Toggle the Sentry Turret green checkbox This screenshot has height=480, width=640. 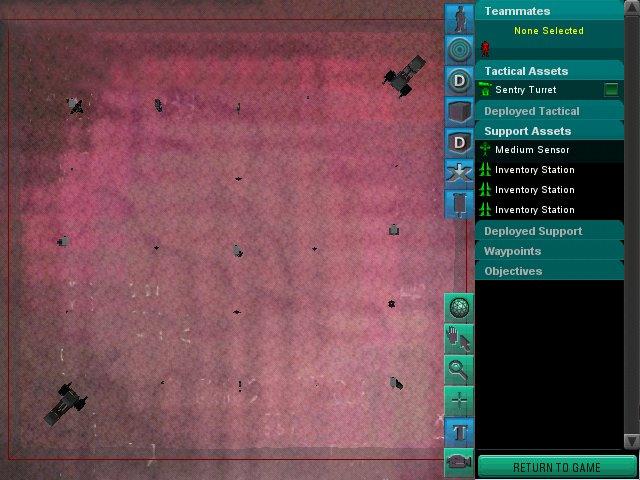611,90
